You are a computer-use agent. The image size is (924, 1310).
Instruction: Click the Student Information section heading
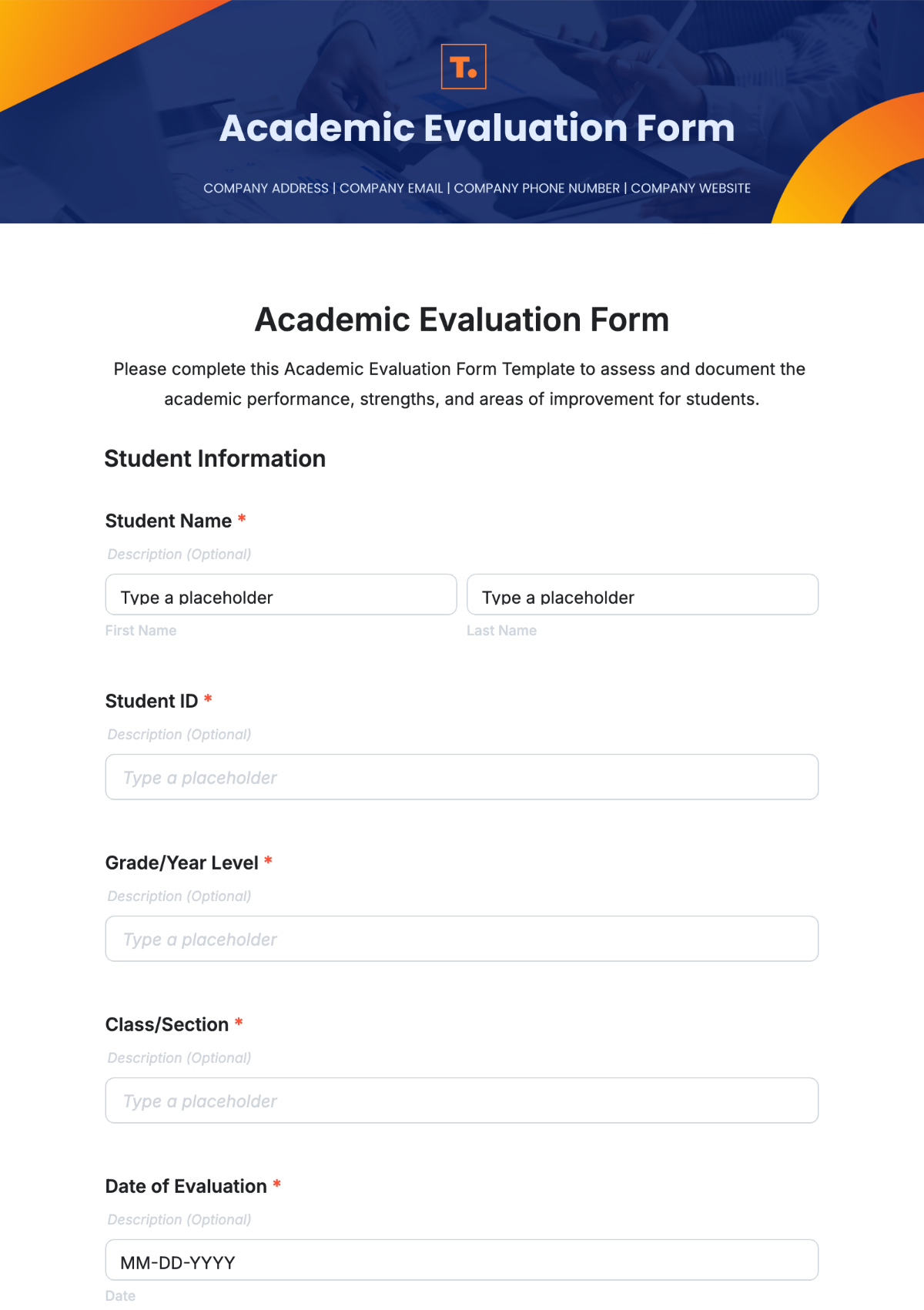(x=215, y=458)
